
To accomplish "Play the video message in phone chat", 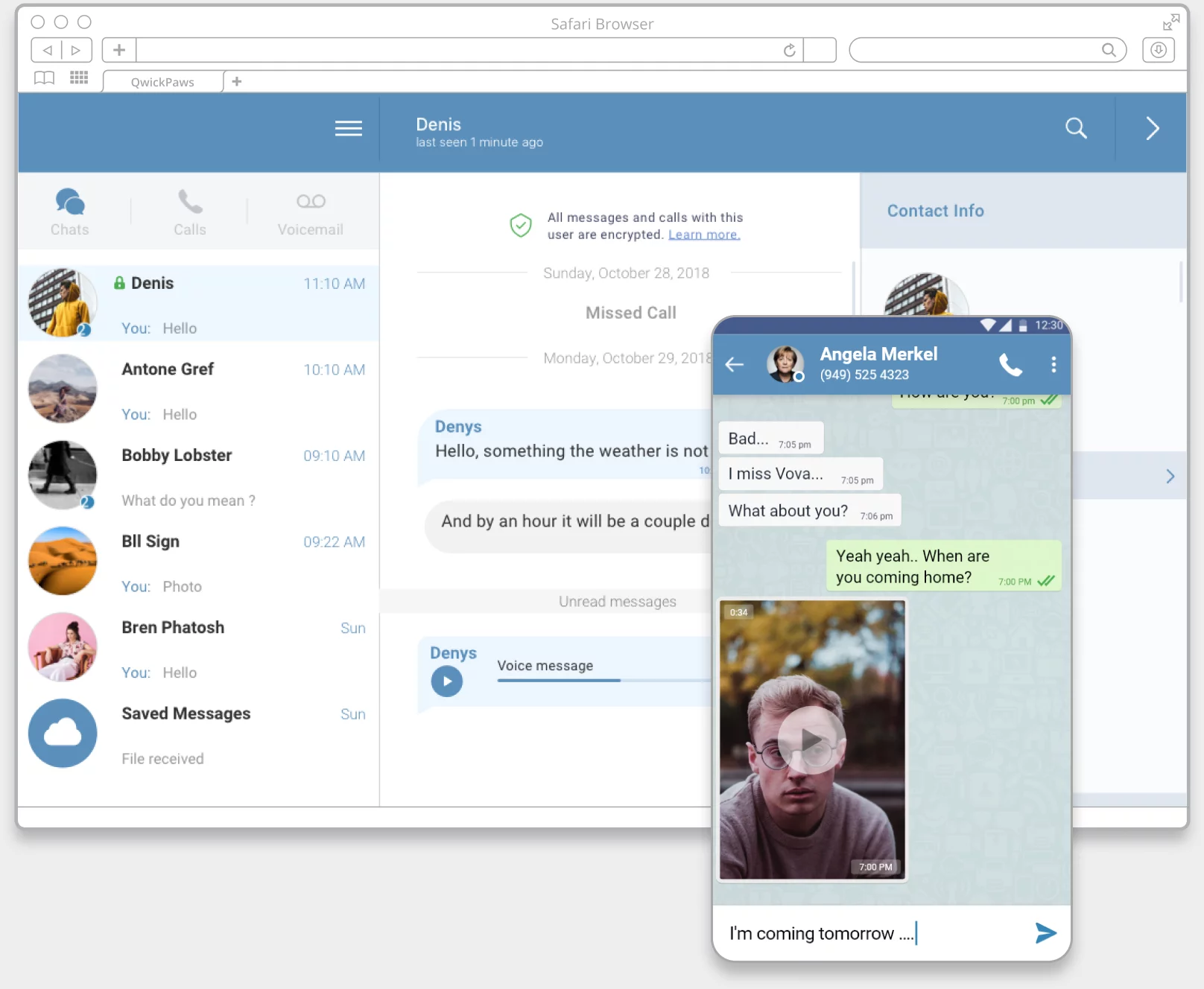I will coord(811,740).
